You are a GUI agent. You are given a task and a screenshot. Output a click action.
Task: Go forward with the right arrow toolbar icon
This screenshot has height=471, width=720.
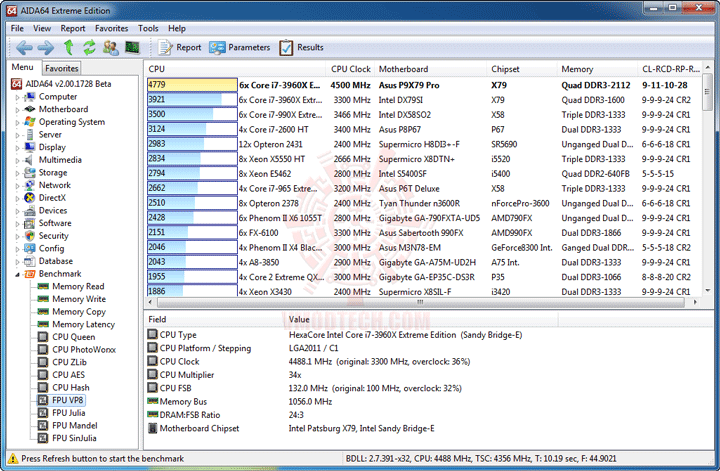[x=45, y=47]
